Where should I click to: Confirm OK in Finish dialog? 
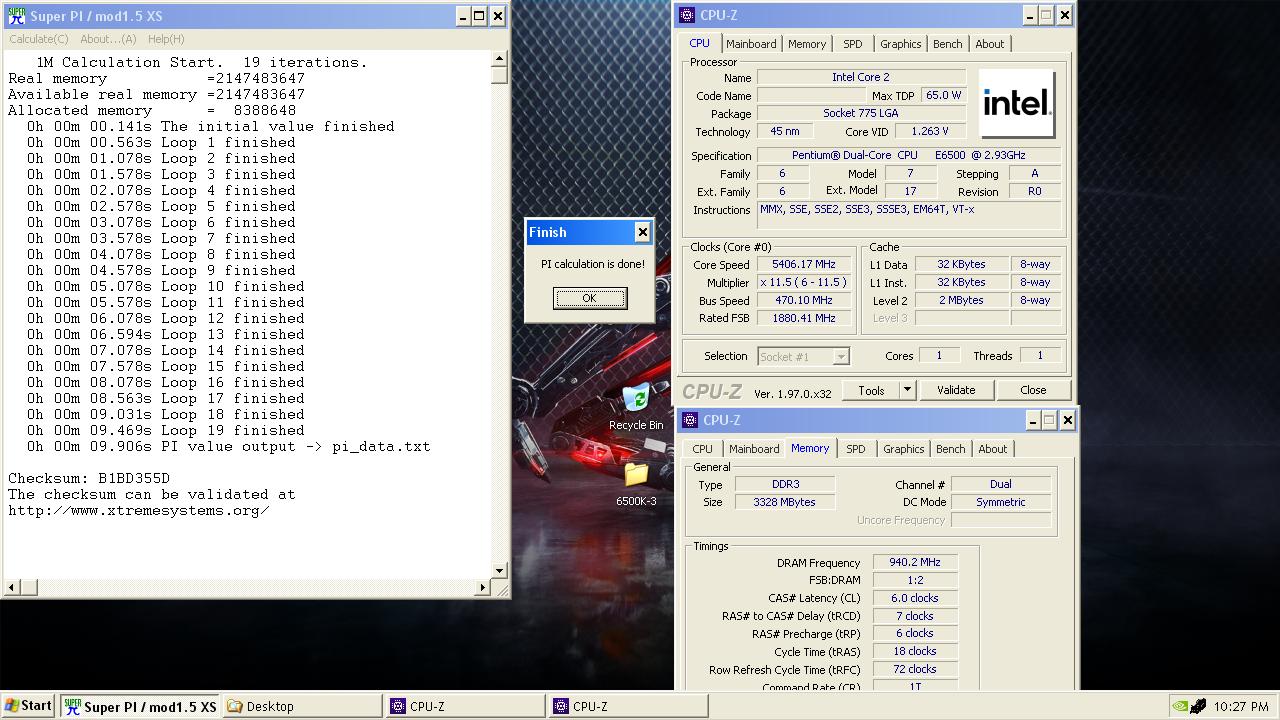[590, 298]
